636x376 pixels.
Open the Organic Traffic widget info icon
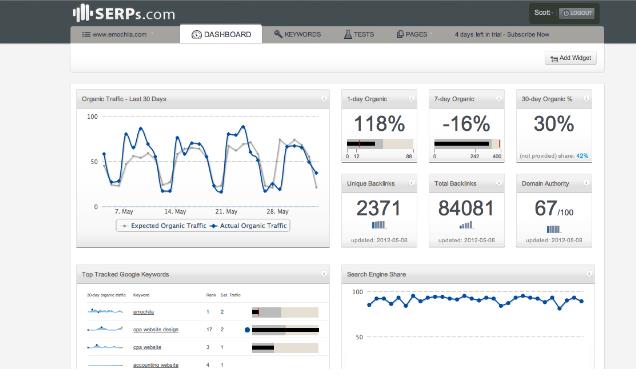tap(324, 99)
